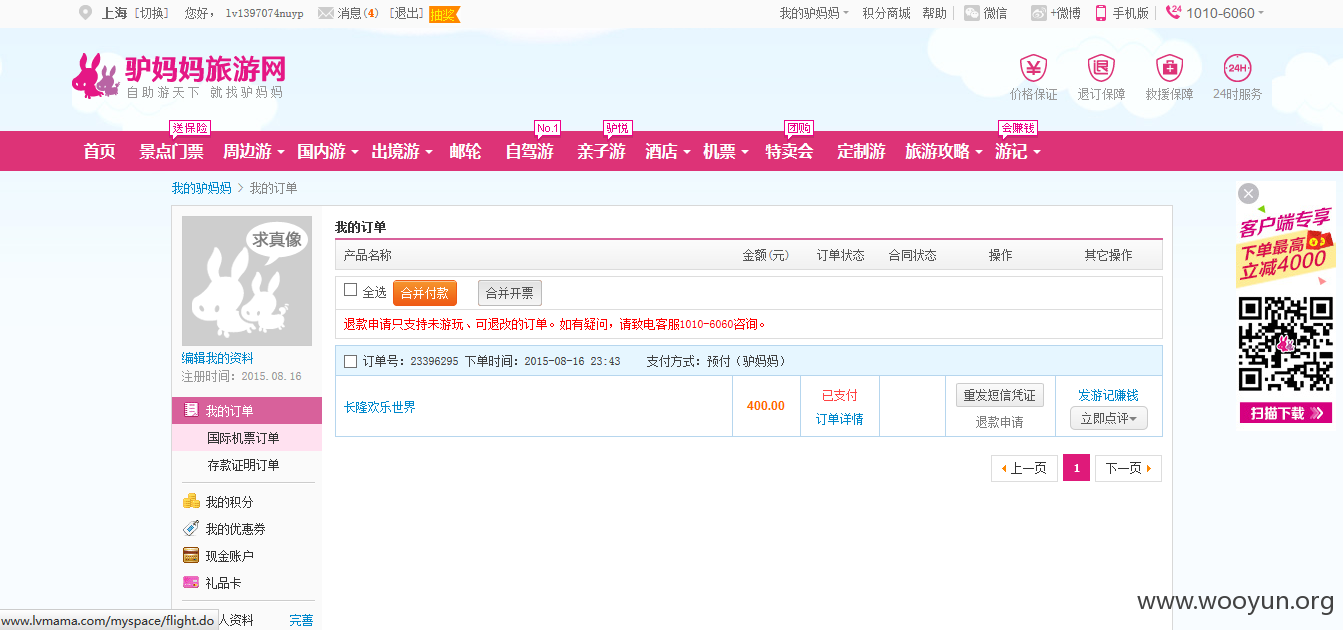Screen dimensions: 1343x630
Task: Open the 消息 envelope icon
Action: (x=325, y=13)
